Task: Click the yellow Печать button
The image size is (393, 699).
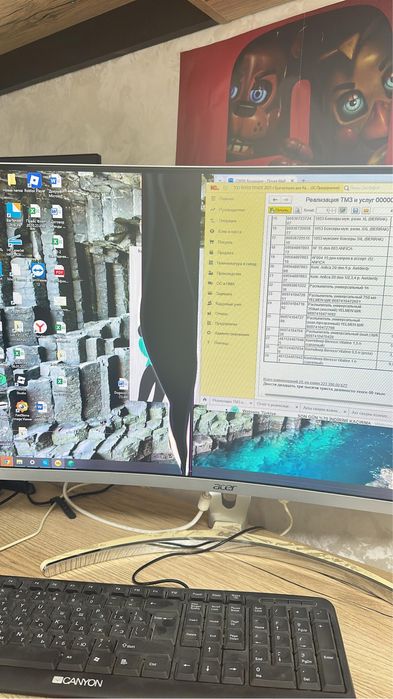Action: [280, 210]
